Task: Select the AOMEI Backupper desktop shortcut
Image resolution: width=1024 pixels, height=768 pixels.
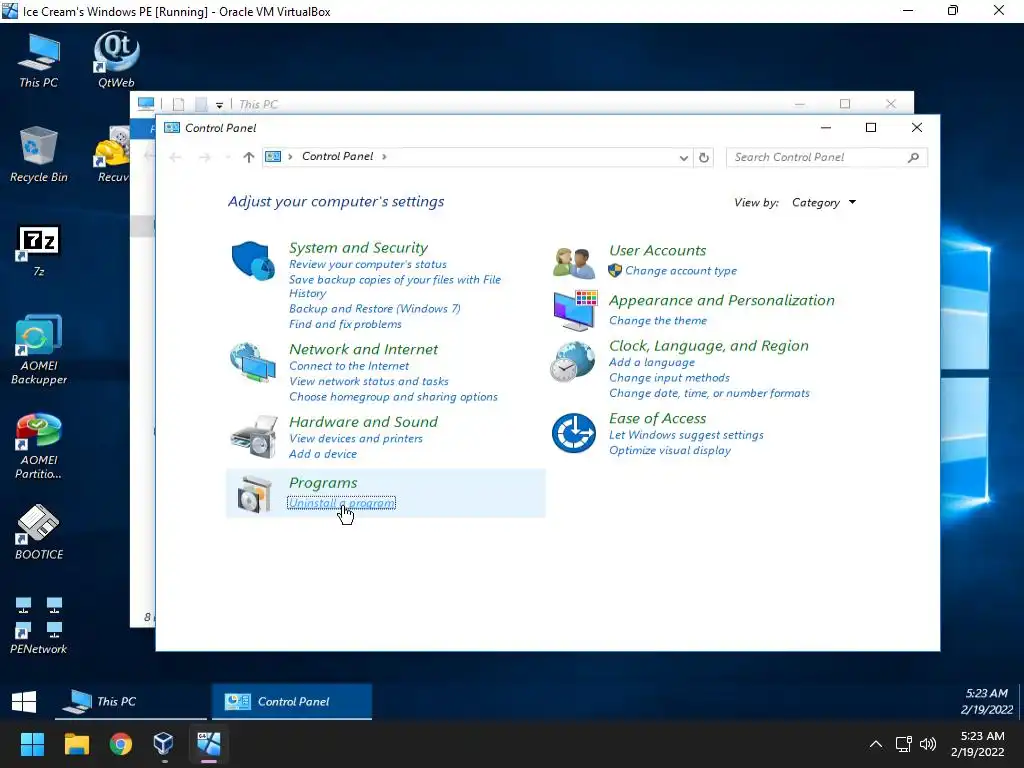Action: pos(39,350)
